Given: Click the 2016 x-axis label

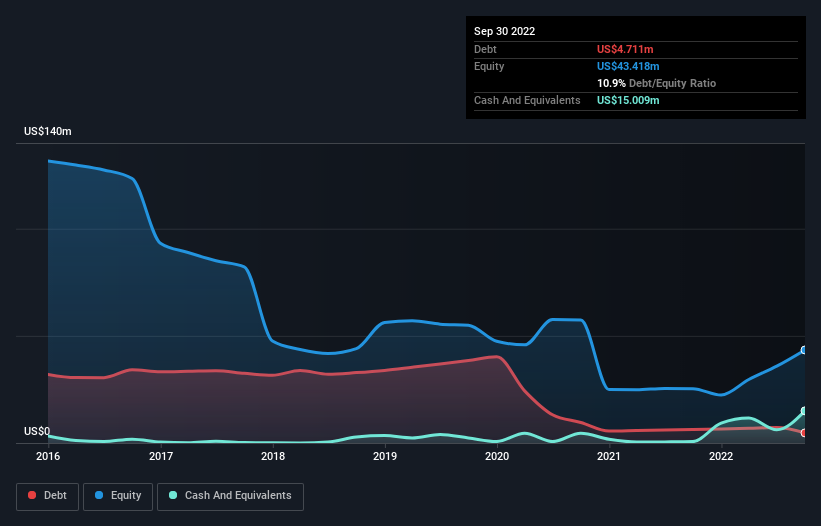Looking at the screenshot, I should point(48,456).
